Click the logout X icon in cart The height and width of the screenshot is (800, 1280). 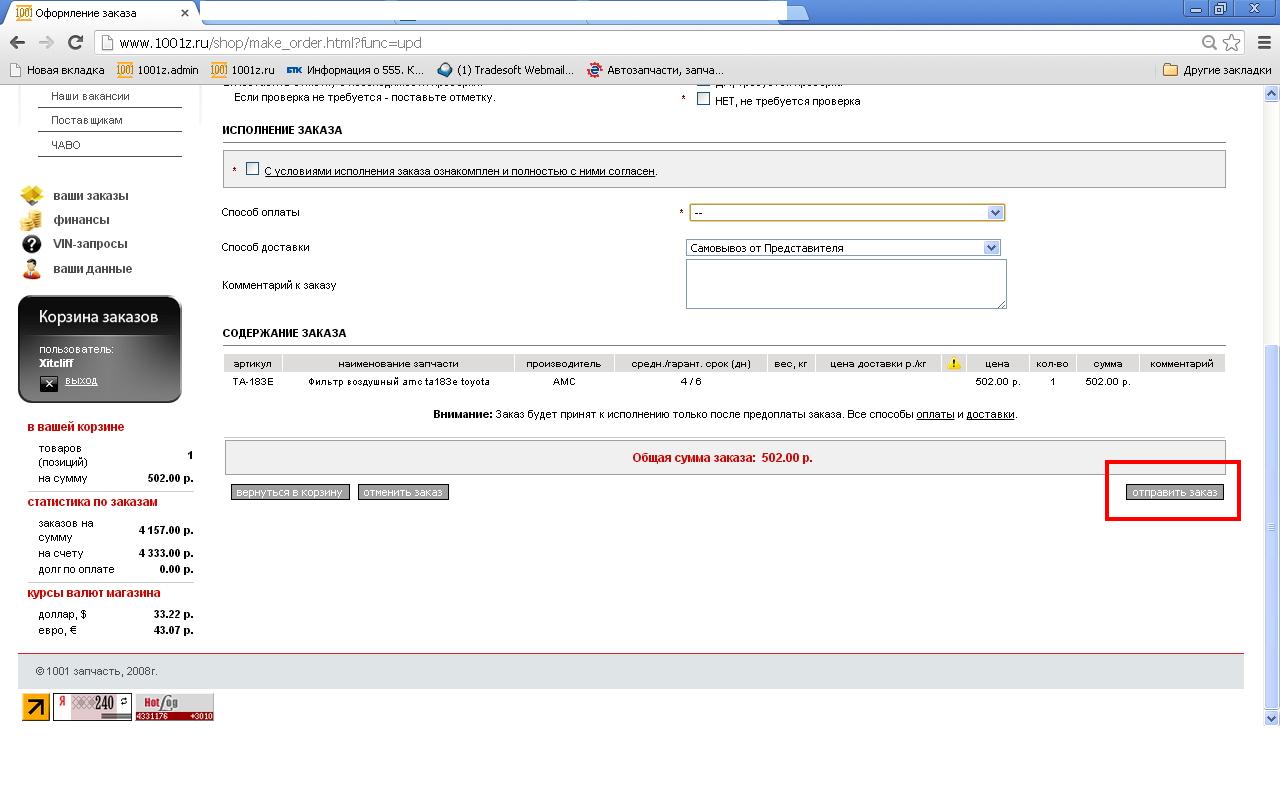pyautogui.click(x=49, y=383)
